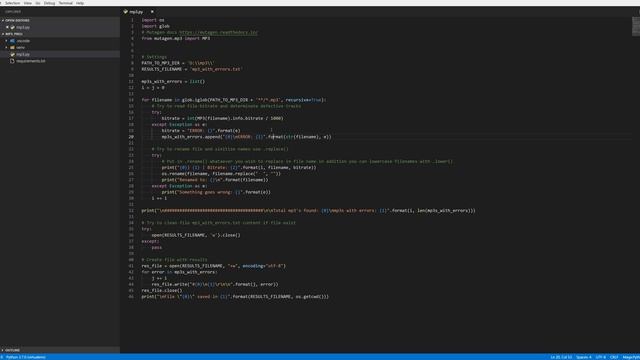Open the mutagen docs link in comment

click(x=218, y=32)
